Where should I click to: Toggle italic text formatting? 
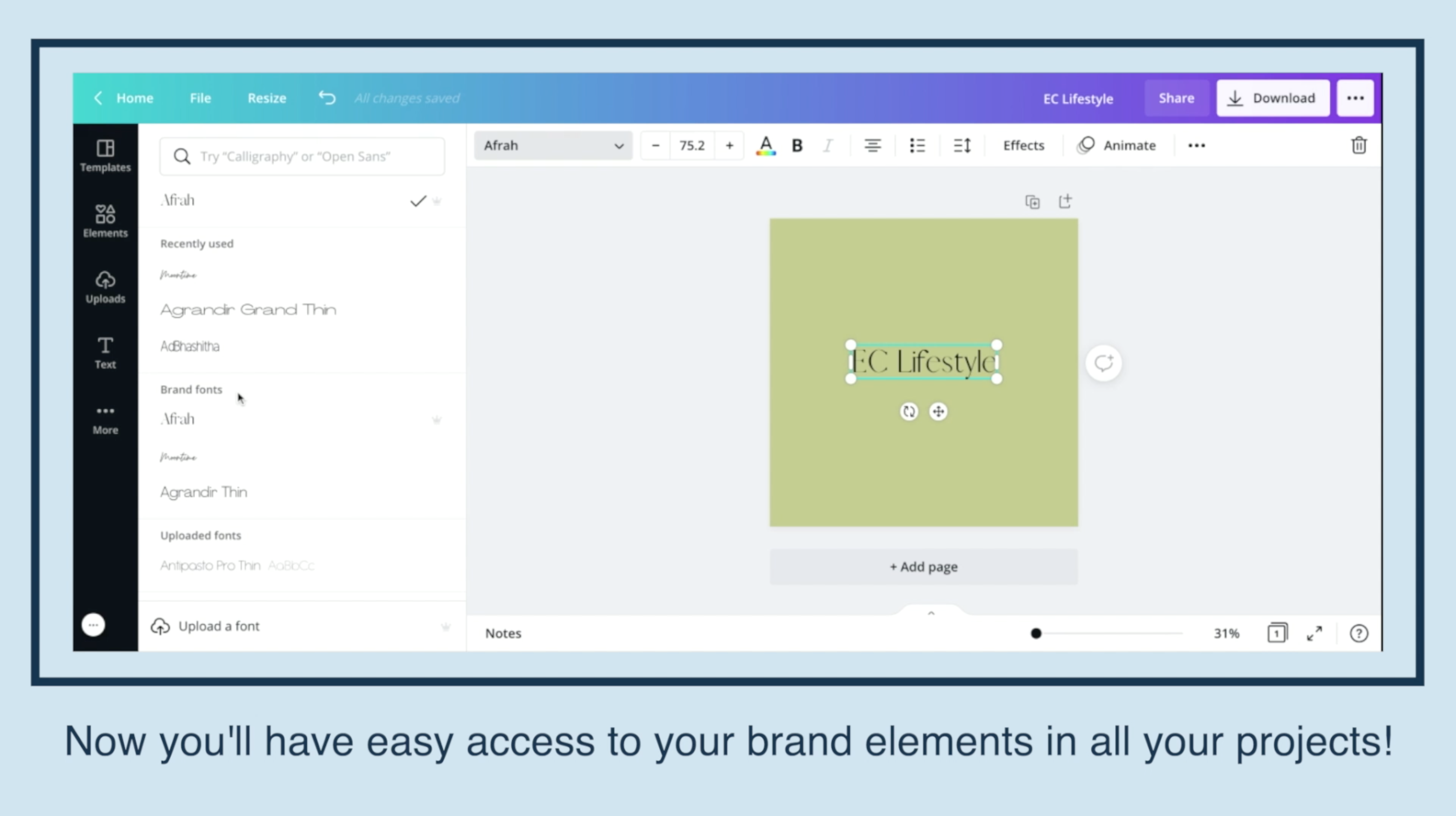[828, 146]
